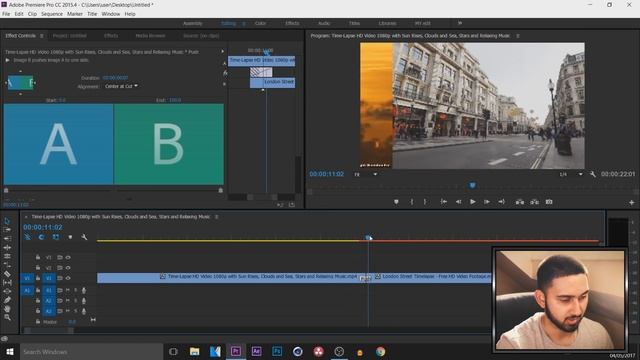
Task: Export a frame with camera icon
Action: pos(549,202)
